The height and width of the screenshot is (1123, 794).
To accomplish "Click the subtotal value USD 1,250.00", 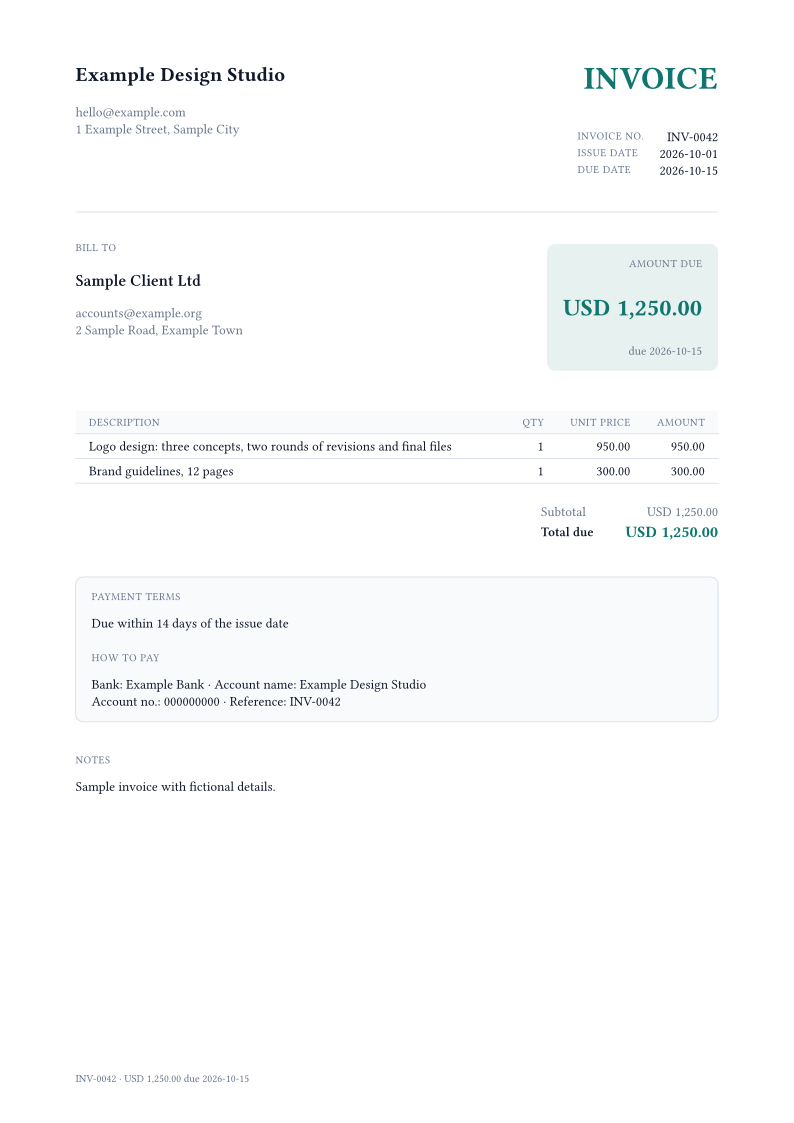I will click(682, 512).
